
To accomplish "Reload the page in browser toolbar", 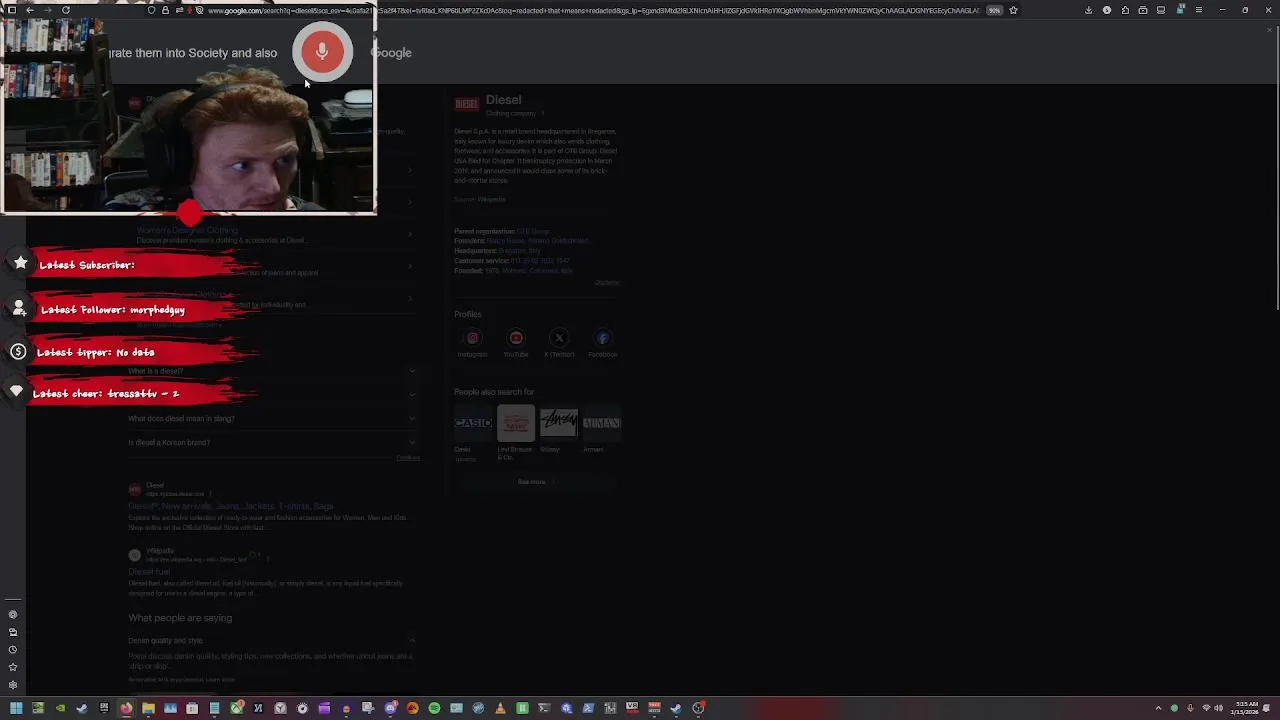I will click(66, 10).
